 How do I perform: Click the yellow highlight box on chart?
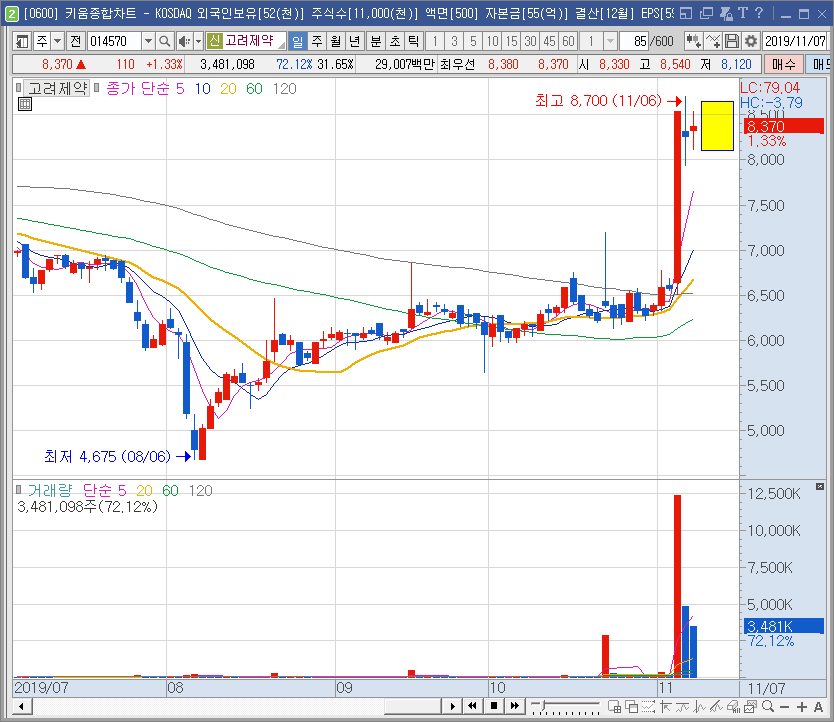717,126
